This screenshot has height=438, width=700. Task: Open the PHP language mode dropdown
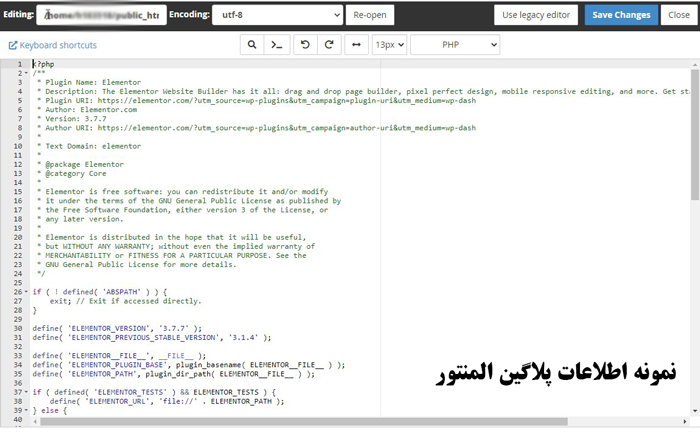coord(455,45)
